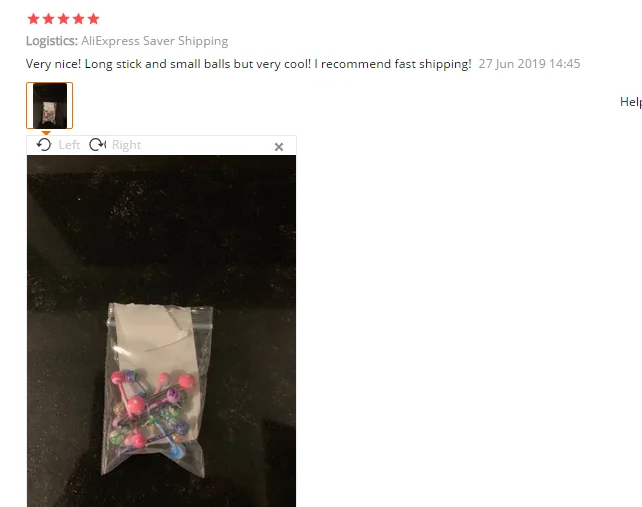The width and height of the screenshot is (642, 507).
Task: Click the 'Right' rotate label
Action: pyautogui.click(x=127, y=145)
